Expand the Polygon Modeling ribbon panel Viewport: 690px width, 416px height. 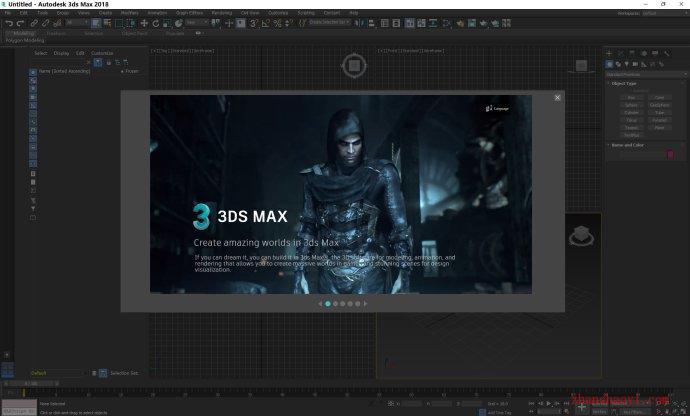[25, 40]
